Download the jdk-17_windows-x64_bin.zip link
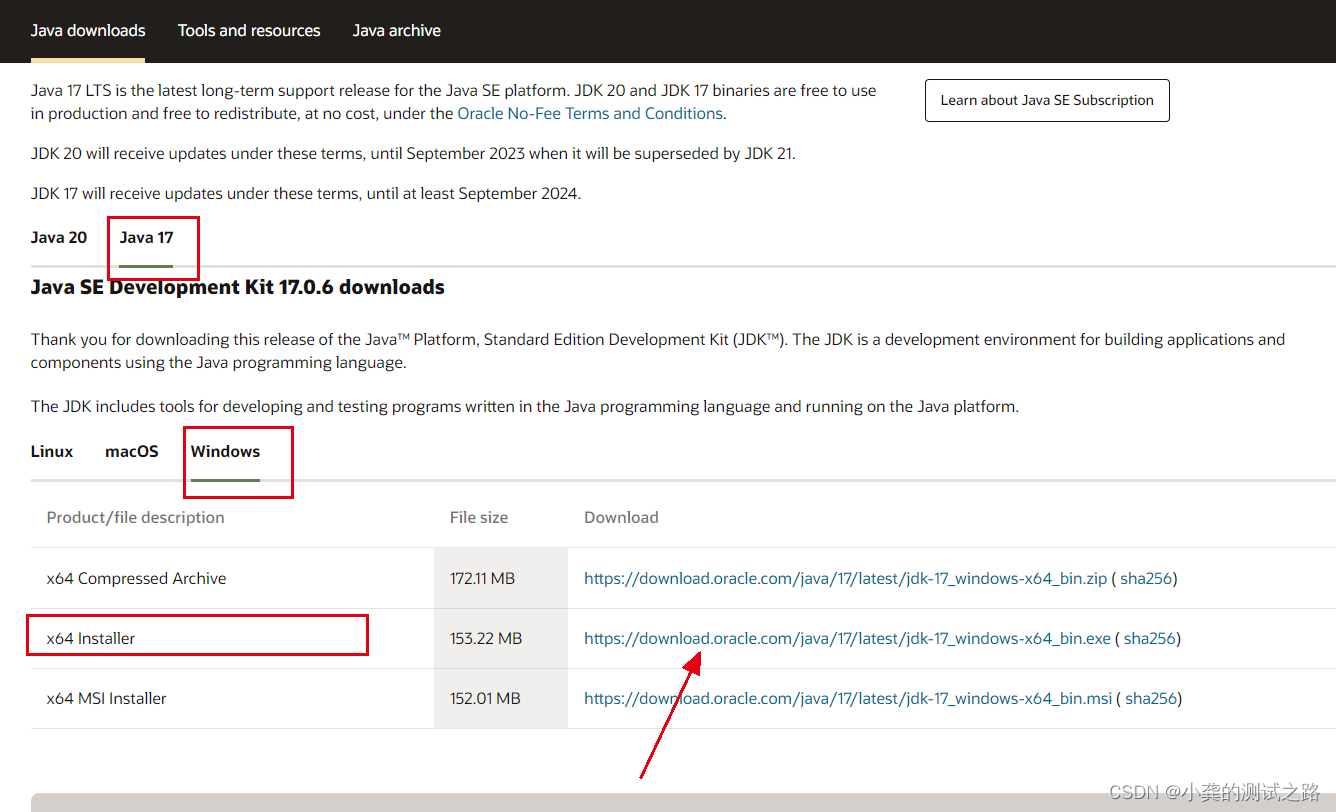 (846, 578)
